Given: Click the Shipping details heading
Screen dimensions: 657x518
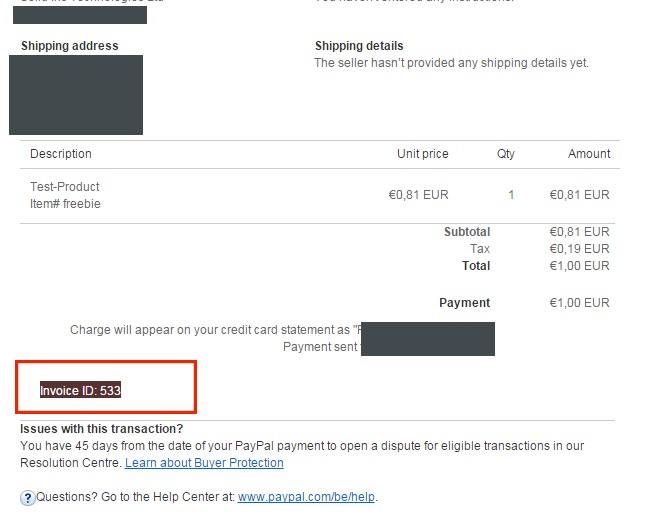Looking at the screenshot, I should 359,46.
